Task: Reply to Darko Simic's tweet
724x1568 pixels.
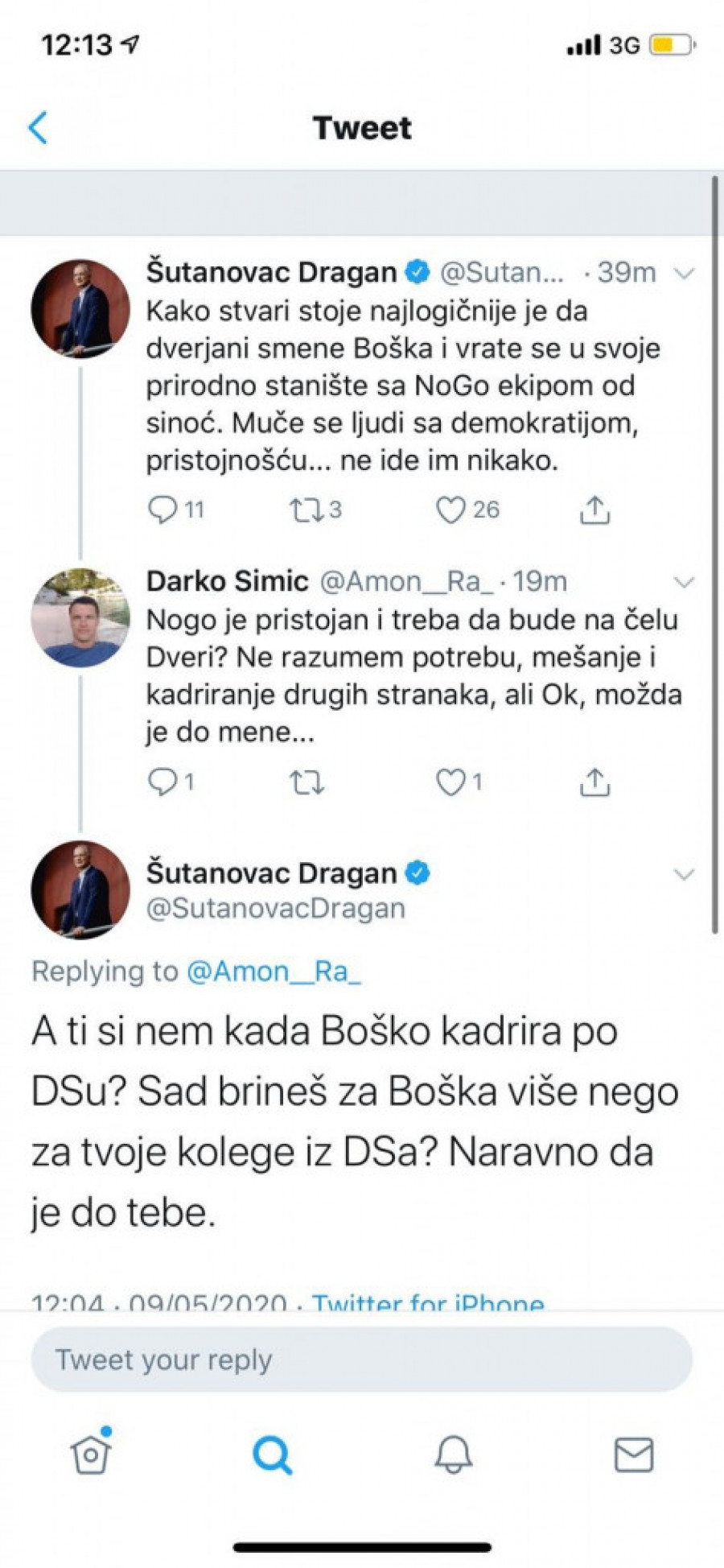Action: click(163, 782)
